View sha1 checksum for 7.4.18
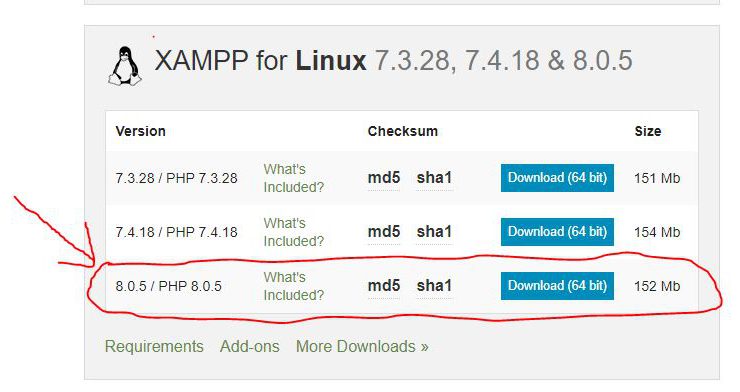Image resolution: width=740 pixels, height=392 pixels. coord(434,232)
